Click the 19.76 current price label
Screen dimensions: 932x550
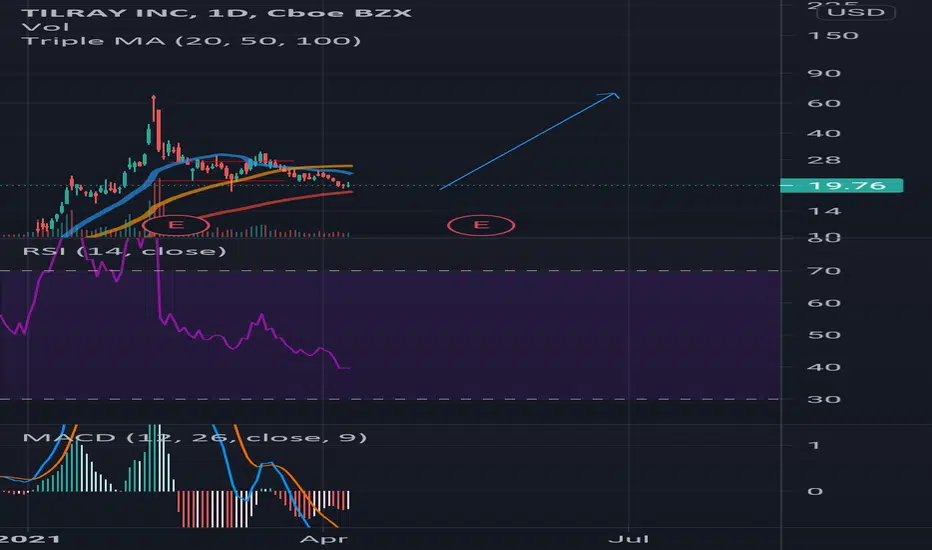(x=842, y=186)
